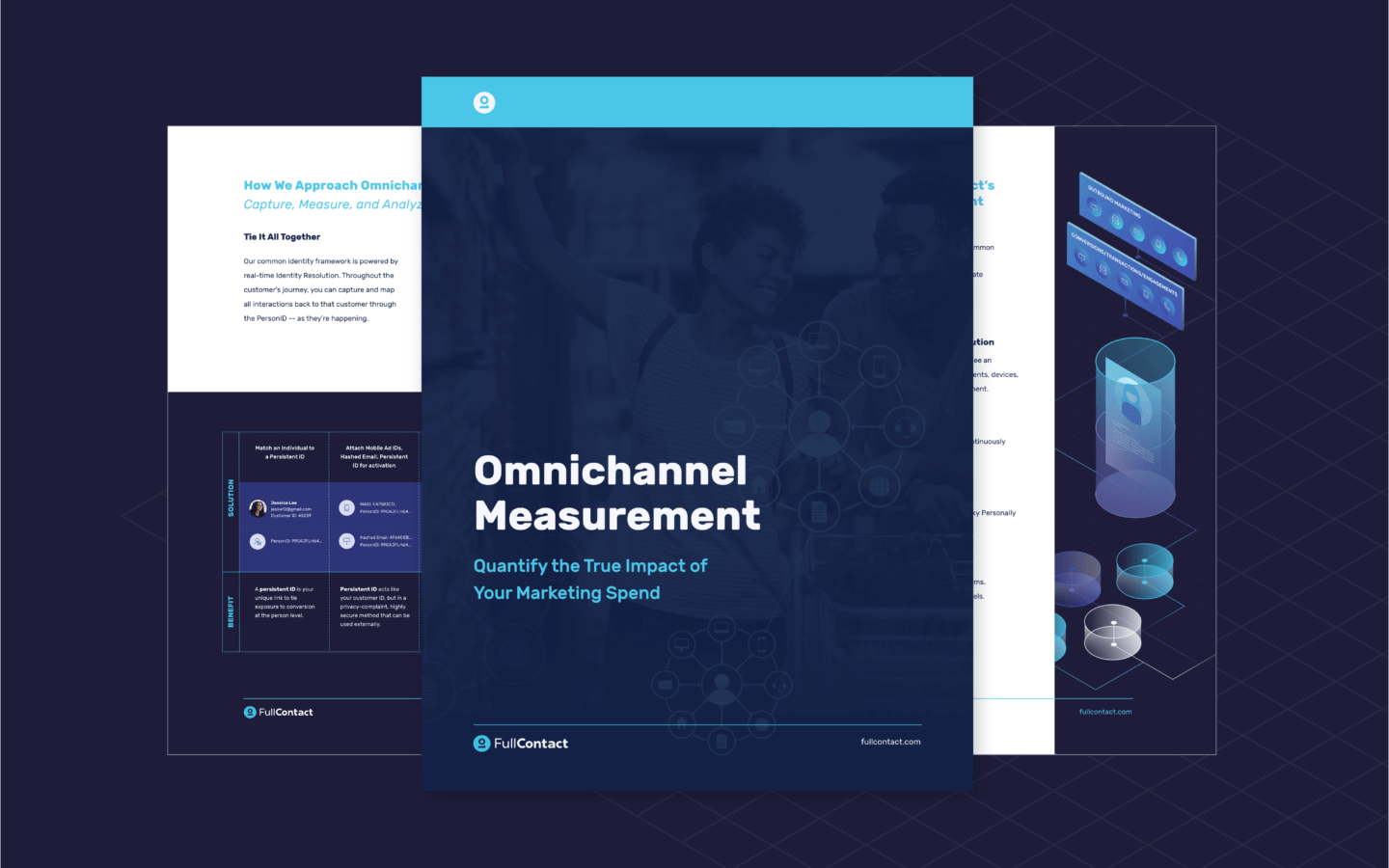Viewport: 1389px width, 868px height.
Task: Click the central person icon in the upper network diagram
Action: [819, 423]
